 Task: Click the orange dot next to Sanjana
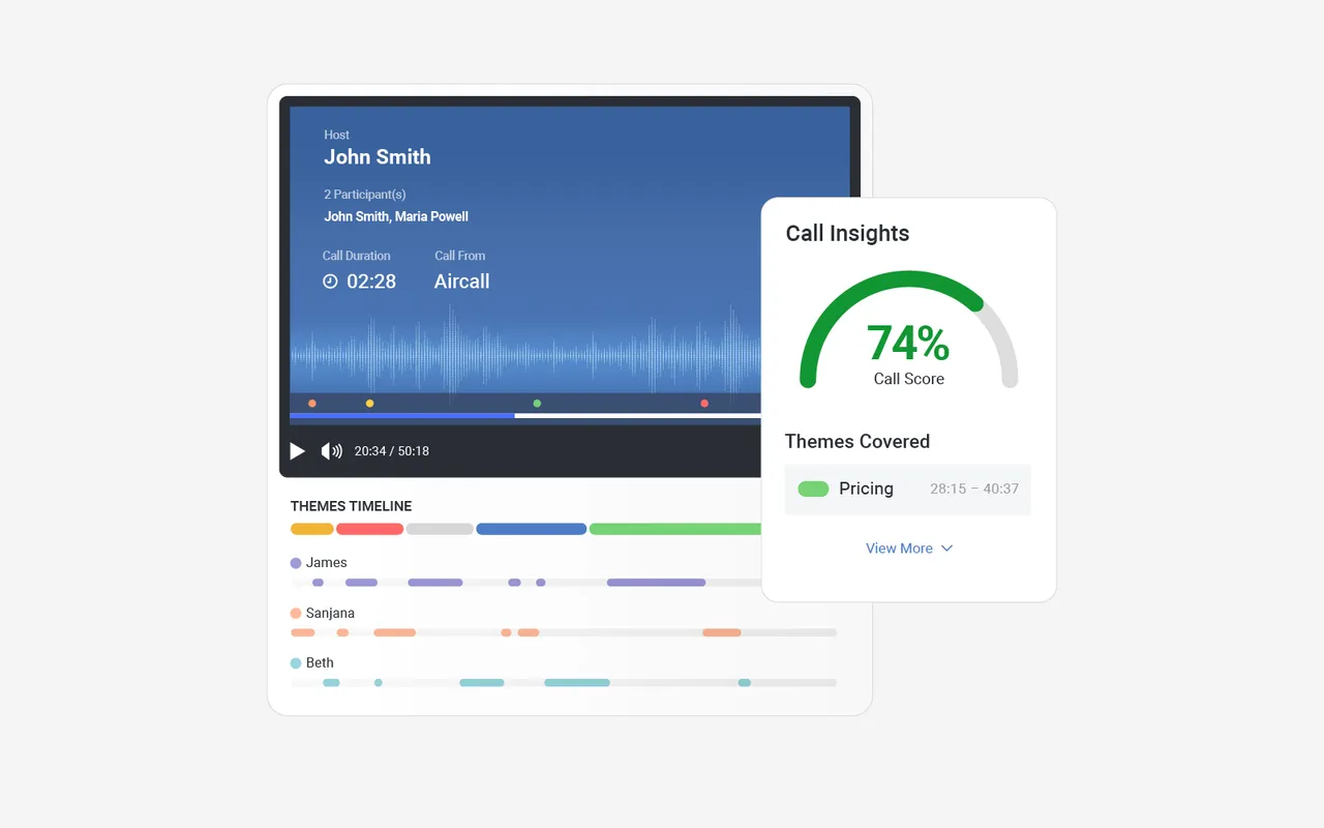tap(296, 613)
